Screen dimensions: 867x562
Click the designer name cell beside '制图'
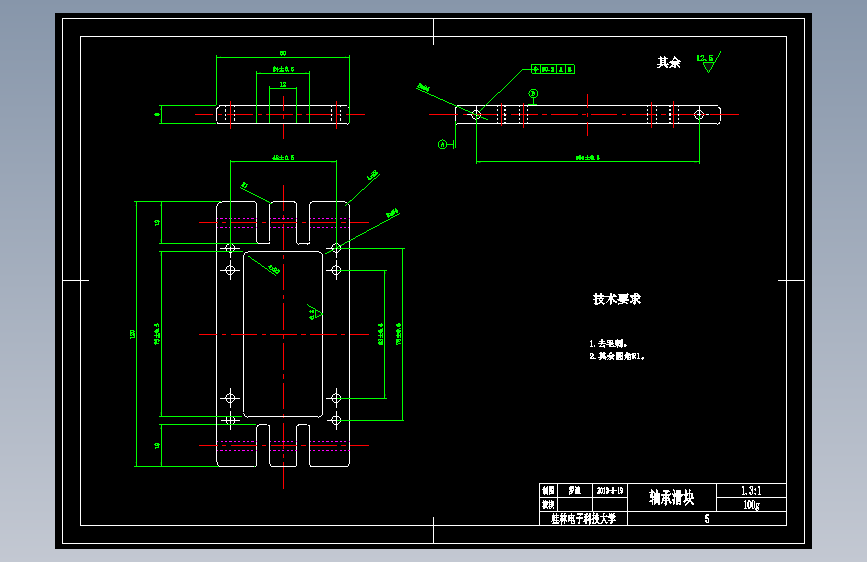tap(574, 491)
